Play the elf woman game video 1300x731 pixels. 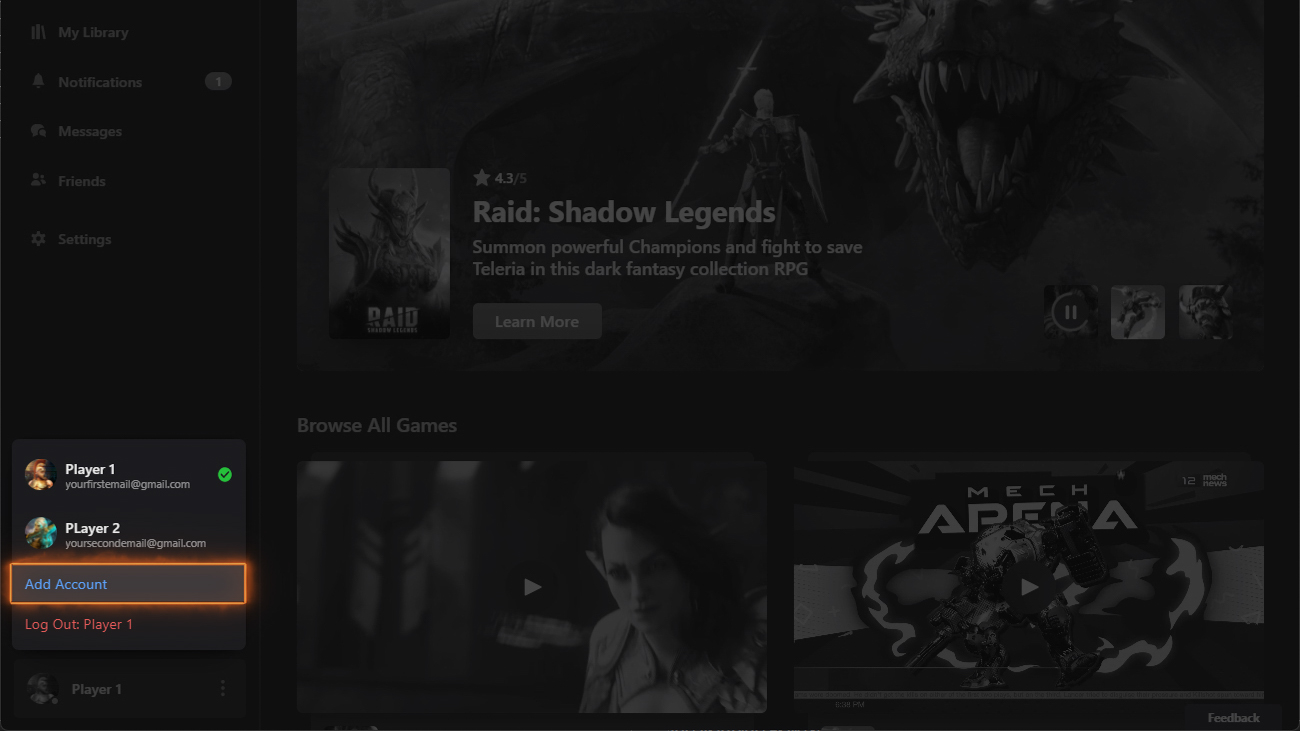click(532, 587)
